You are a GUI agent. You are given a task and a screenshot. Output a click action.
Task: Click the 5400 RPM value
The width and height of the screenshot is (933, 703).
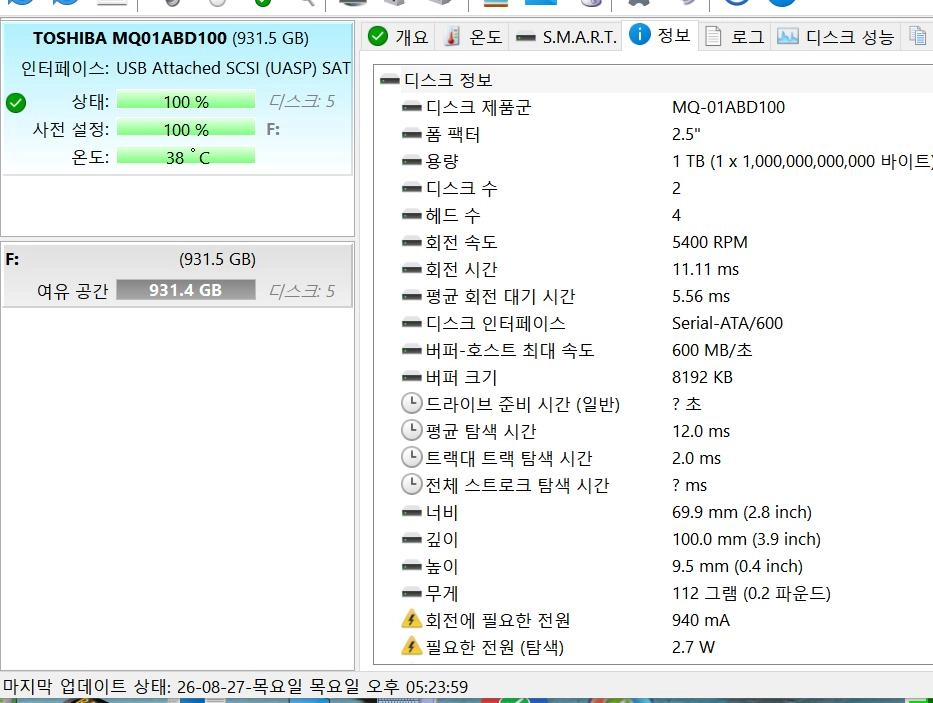pyautogui.click(x=709, y=242)
